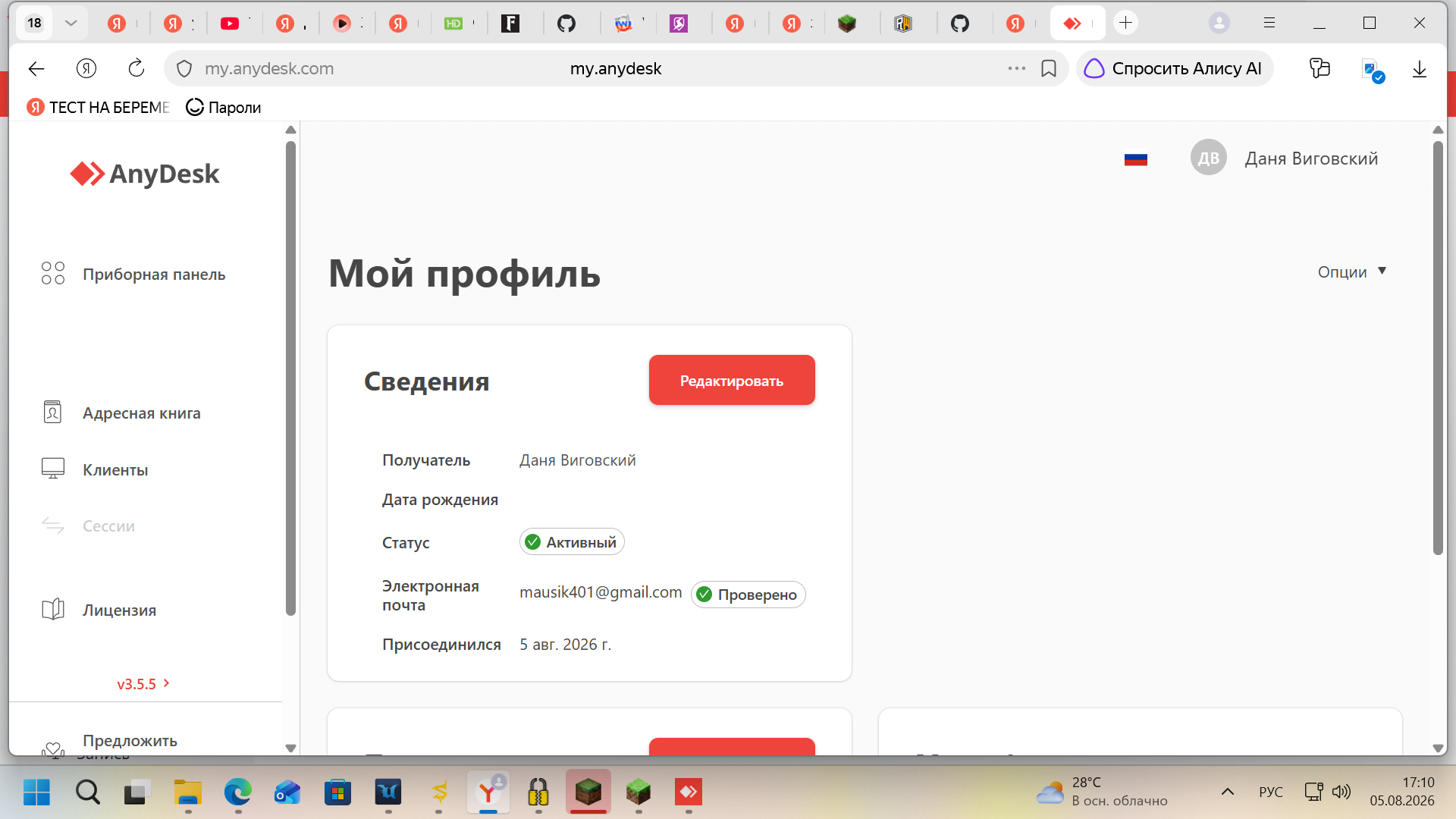Click the page scrollbar down arrow
This screenshot has height=819, width=1456.
(x=1438, y=748)
